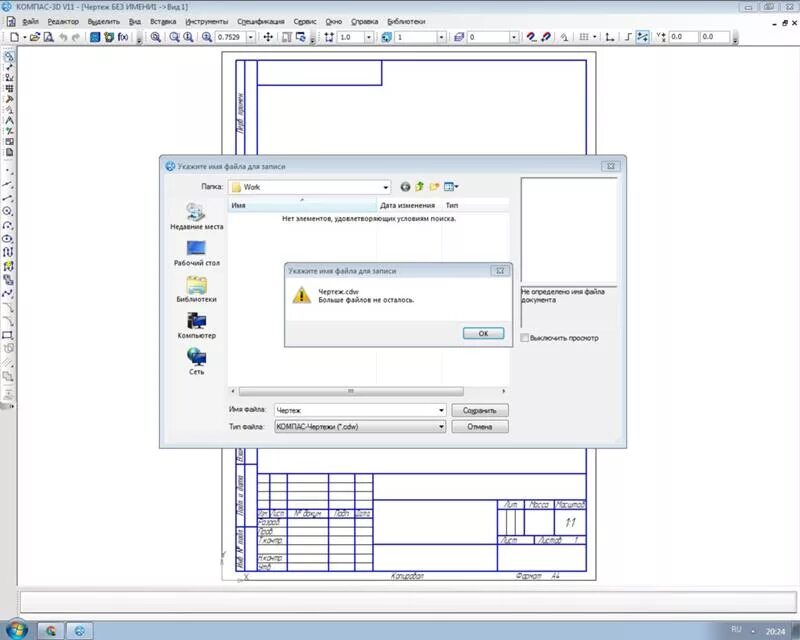Sort by Имя column header
This screenshot has width=800, height=640.
click(302, 205)
